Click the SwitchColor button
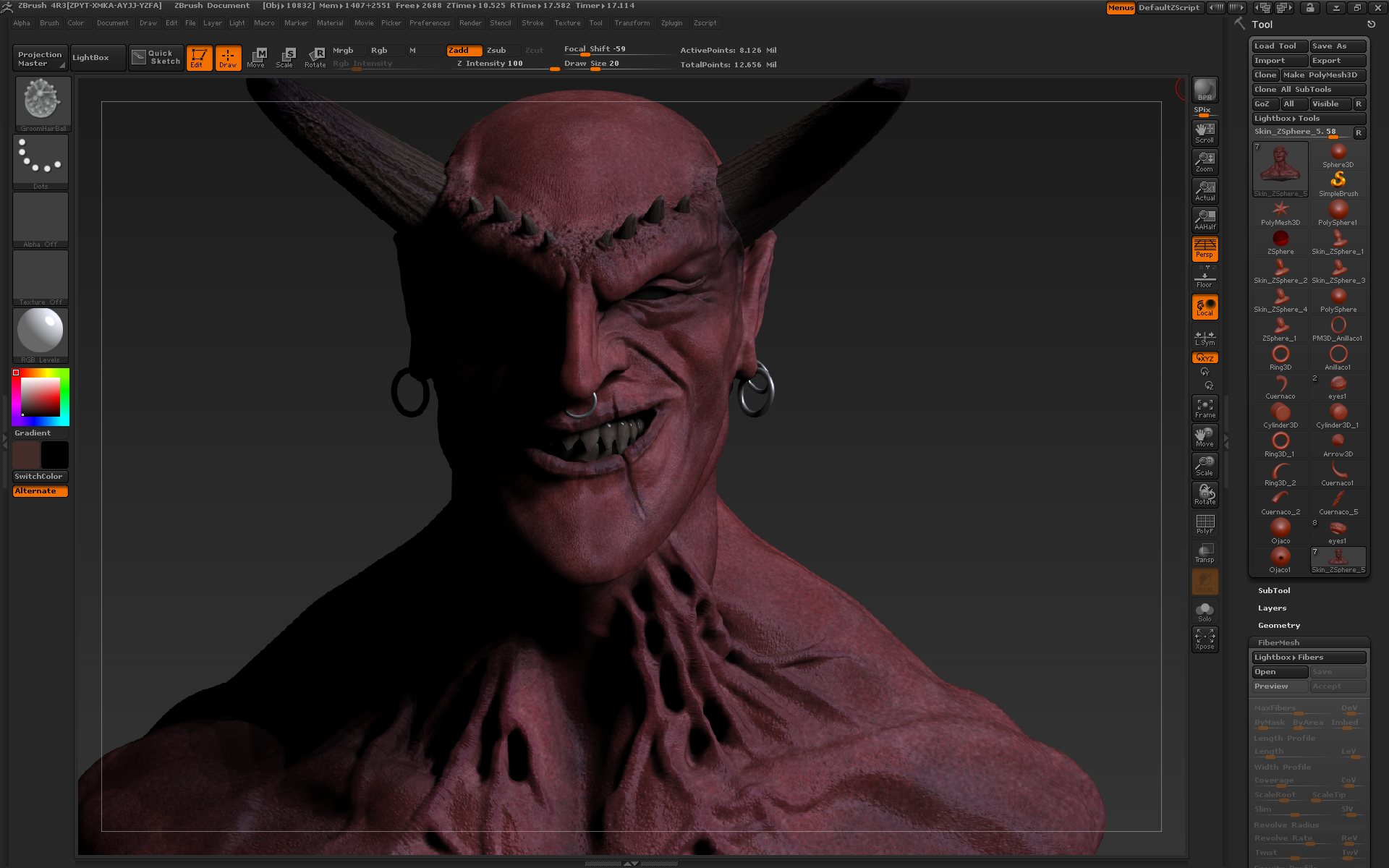 pos(40,477)
